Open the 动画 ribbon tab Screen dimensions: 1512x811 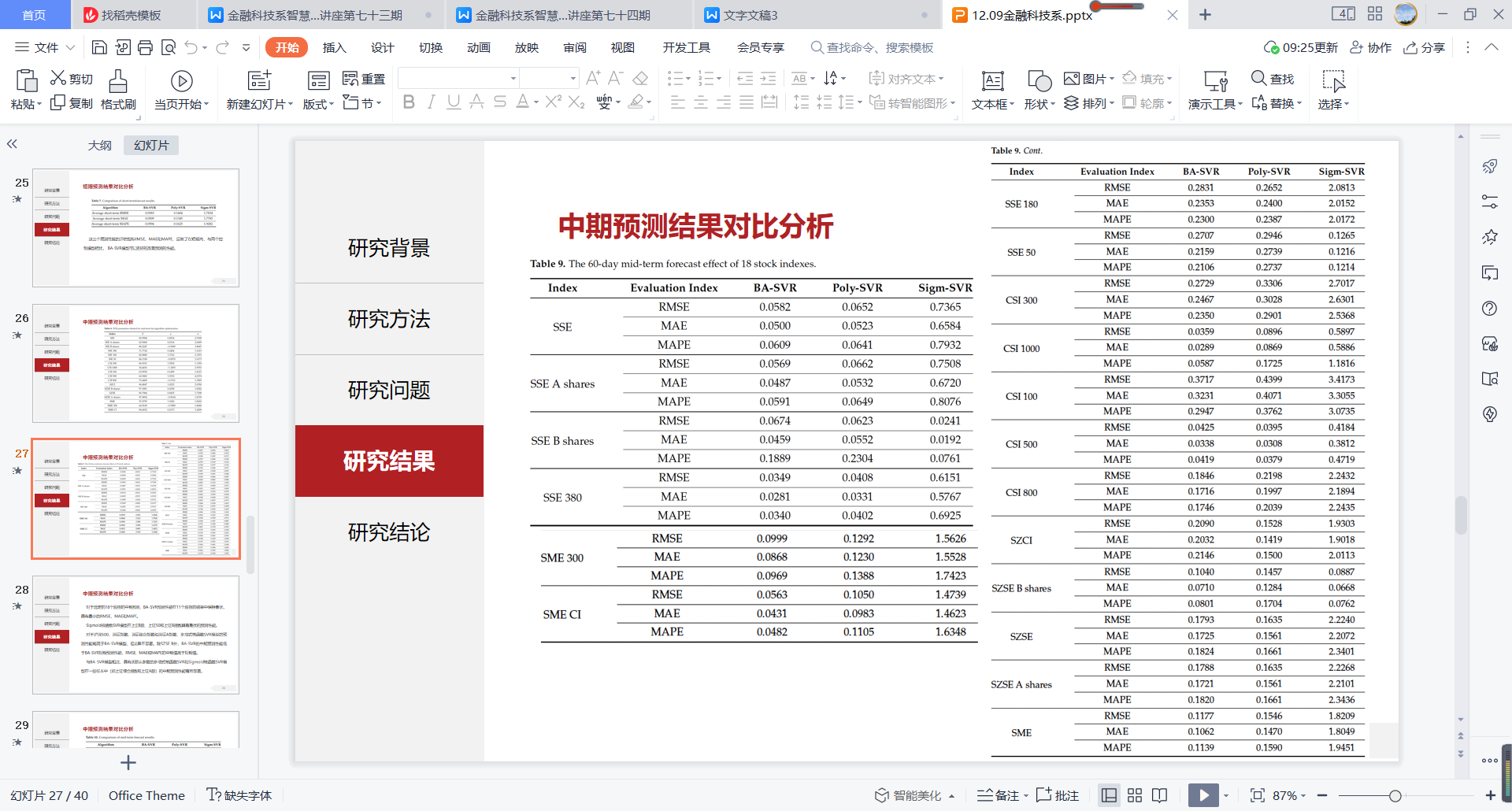click(478, 47)
